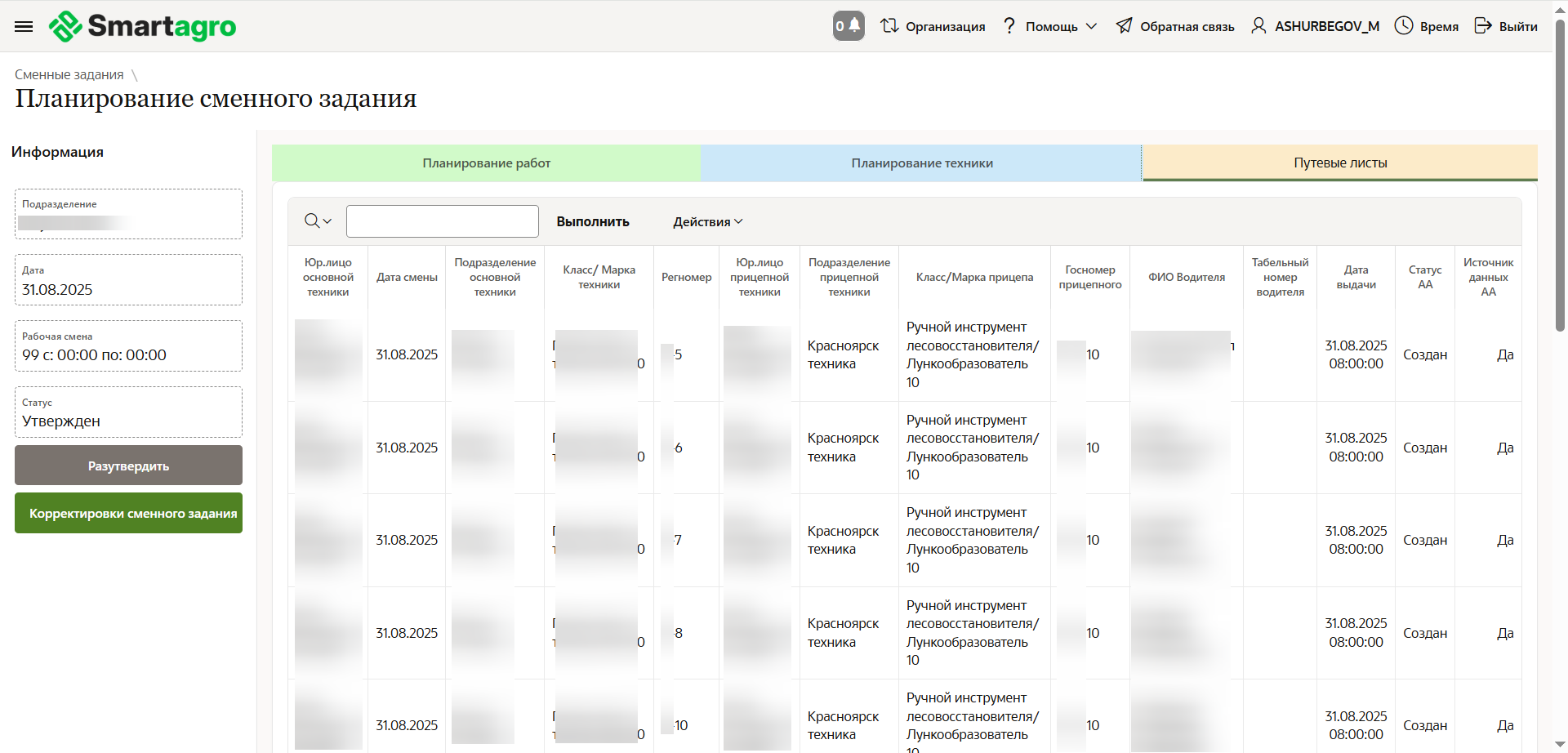Follow the Сменные задания breadcrumb link
This screenshot has width=1568, height=753.
[69, 74]
